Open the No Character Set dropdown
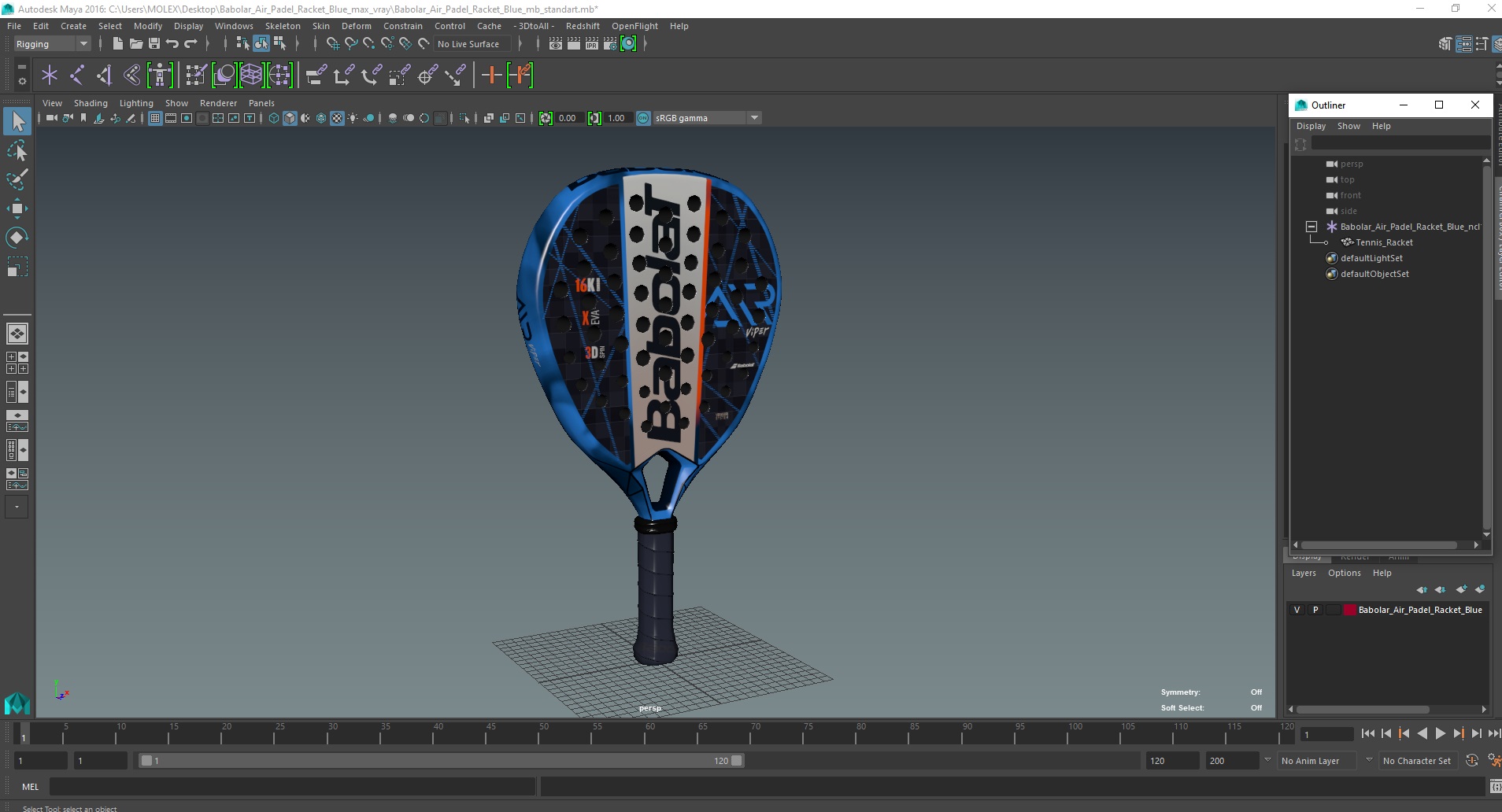 click(1417, 761)
